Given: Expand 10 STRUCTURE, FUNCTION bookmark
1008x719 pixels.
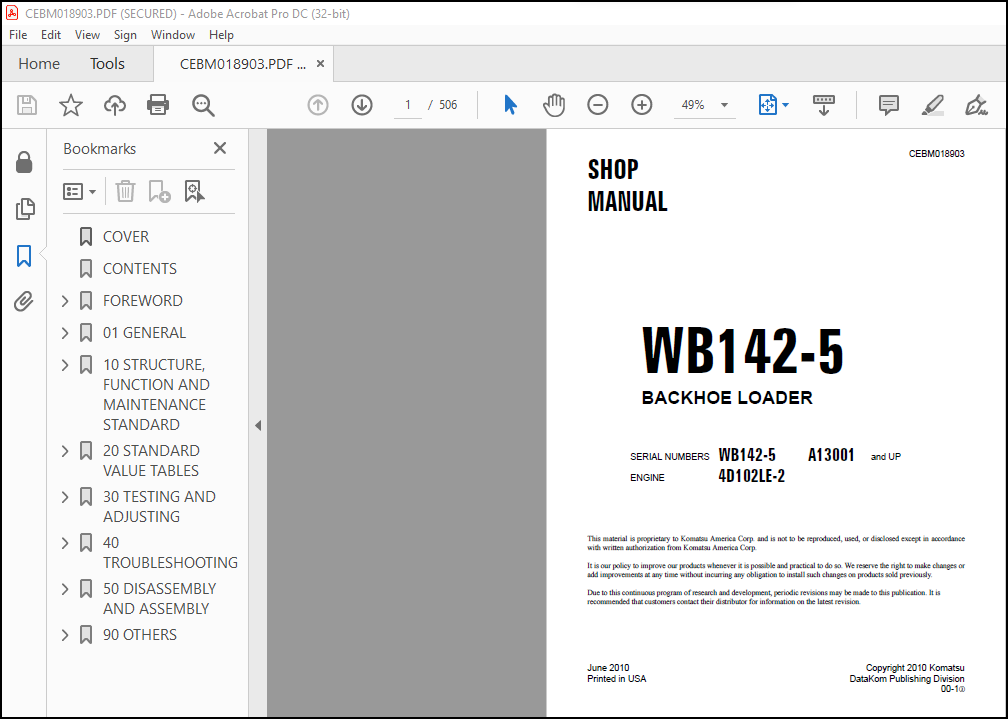Looking at the screenshot, I should [x=65, y=365].
